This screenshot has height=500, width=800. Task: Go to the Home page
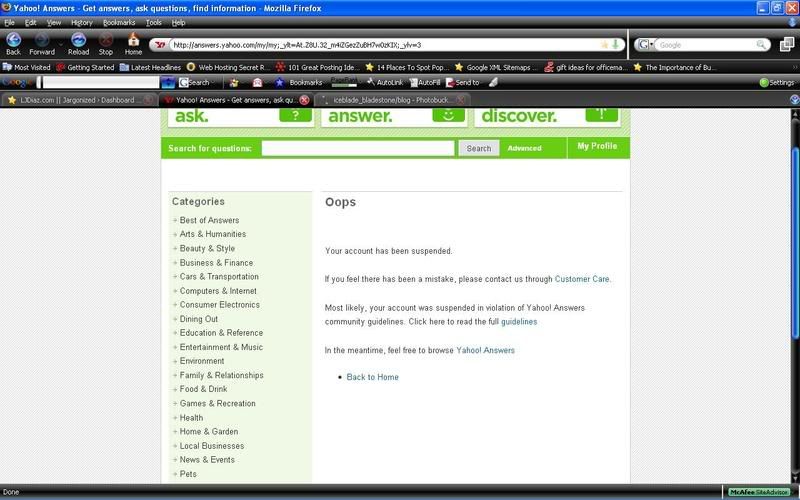pyautogui.click(x=133, y=43)
